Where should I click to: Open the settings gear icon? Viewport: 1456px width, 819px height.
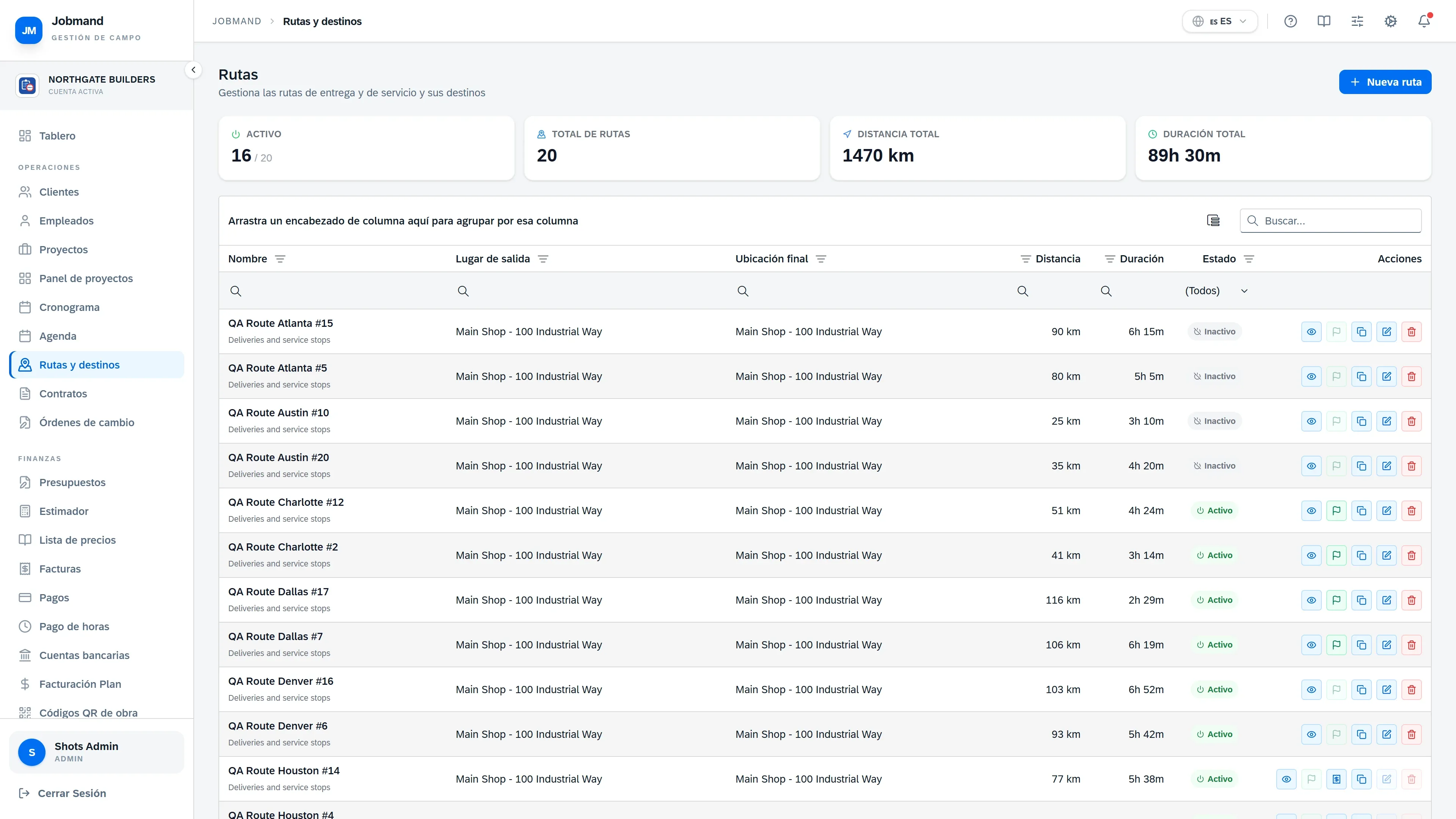[x=1390, y=22]
